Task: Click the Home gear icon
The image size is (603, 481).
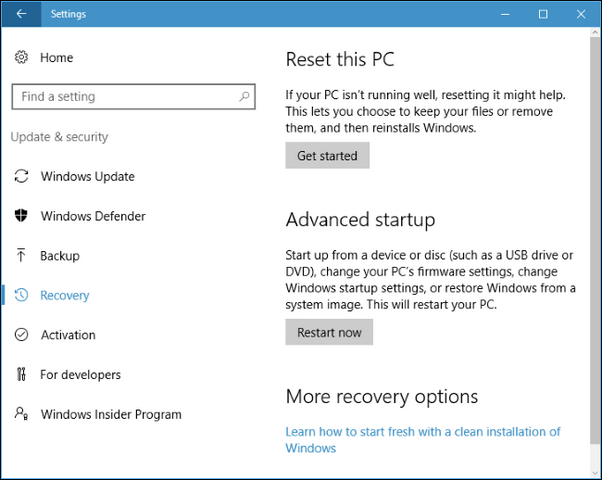Action: (x=21, y=57)
